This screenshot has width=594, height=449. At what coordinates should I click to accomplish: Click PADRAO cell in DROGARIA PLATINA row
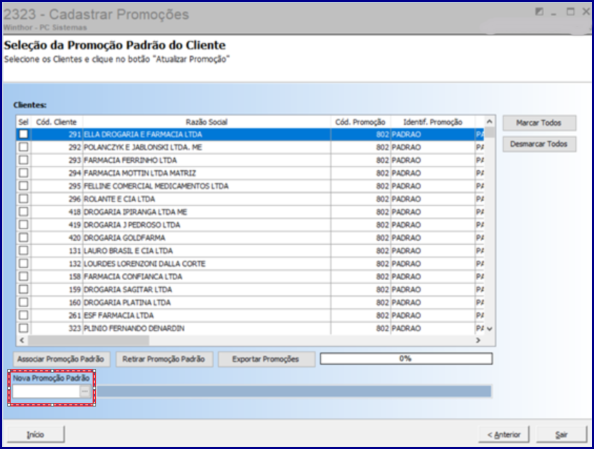pos(433,303)
